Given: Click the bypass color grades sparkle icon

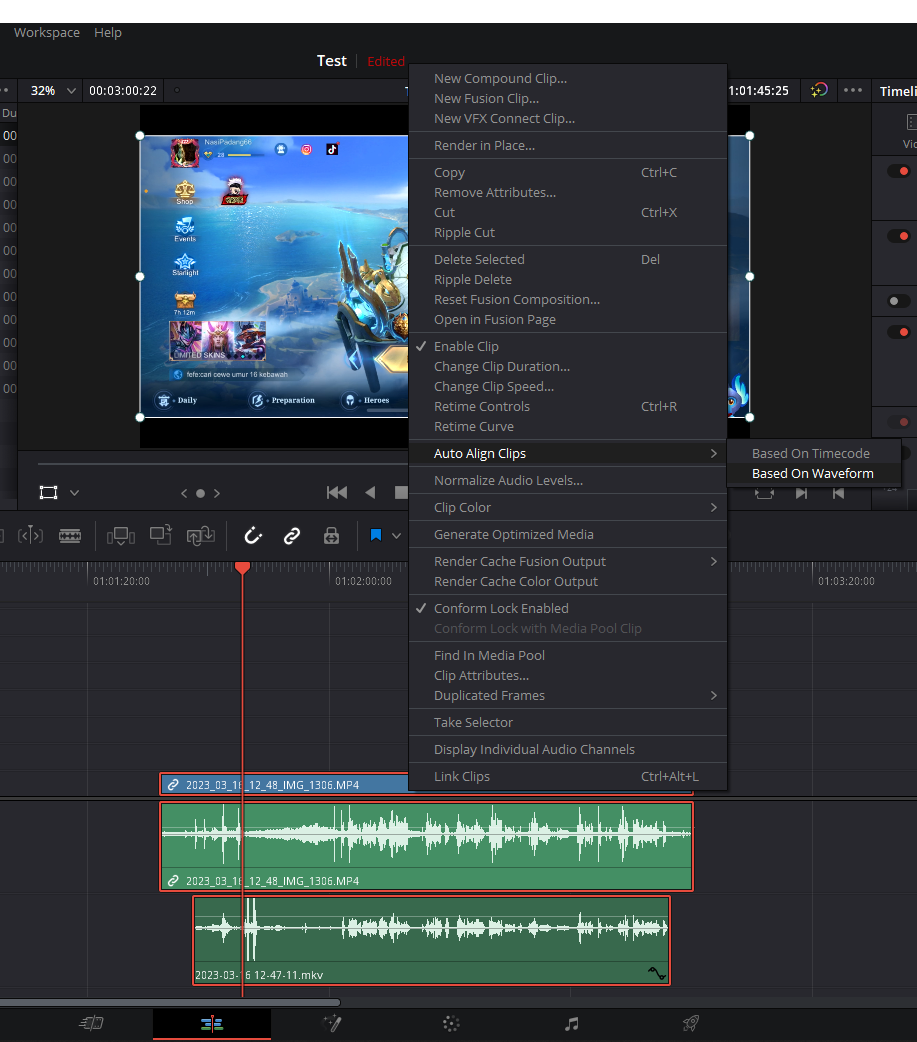Looking at the screenshot, I should [819, 90].
